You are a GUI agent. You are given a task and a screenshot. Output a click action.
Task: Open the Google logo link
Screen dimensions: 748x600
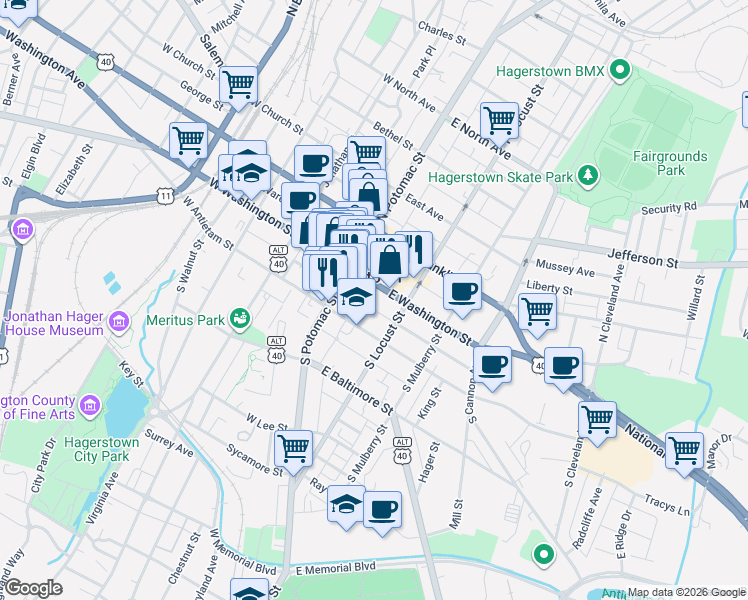[x=33, y=589]
